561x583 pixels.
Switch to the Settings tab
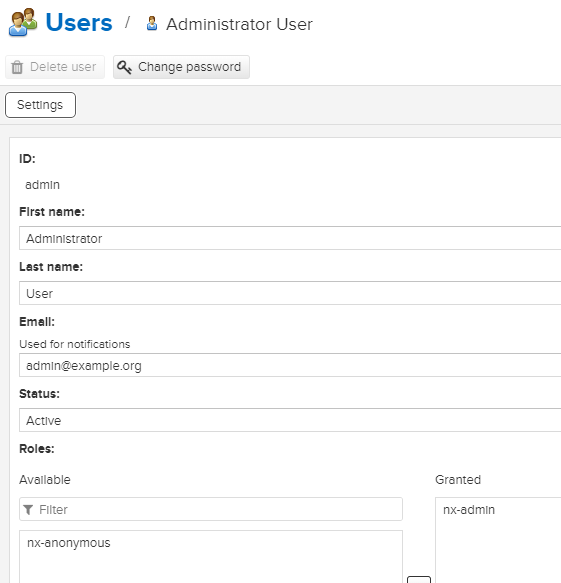[x=40, y=105]
